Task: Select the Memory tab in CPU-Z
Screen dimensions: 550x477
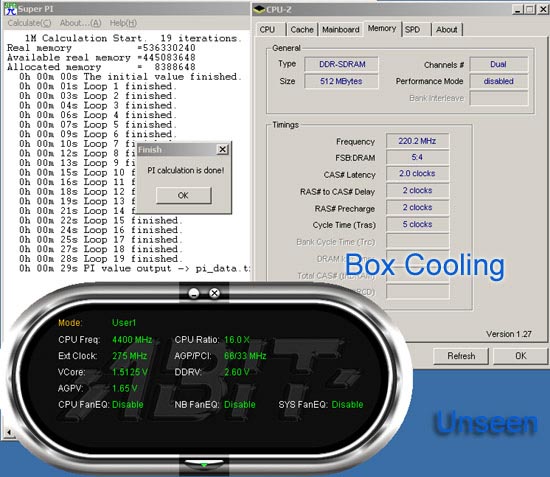Action: (382, 28)
